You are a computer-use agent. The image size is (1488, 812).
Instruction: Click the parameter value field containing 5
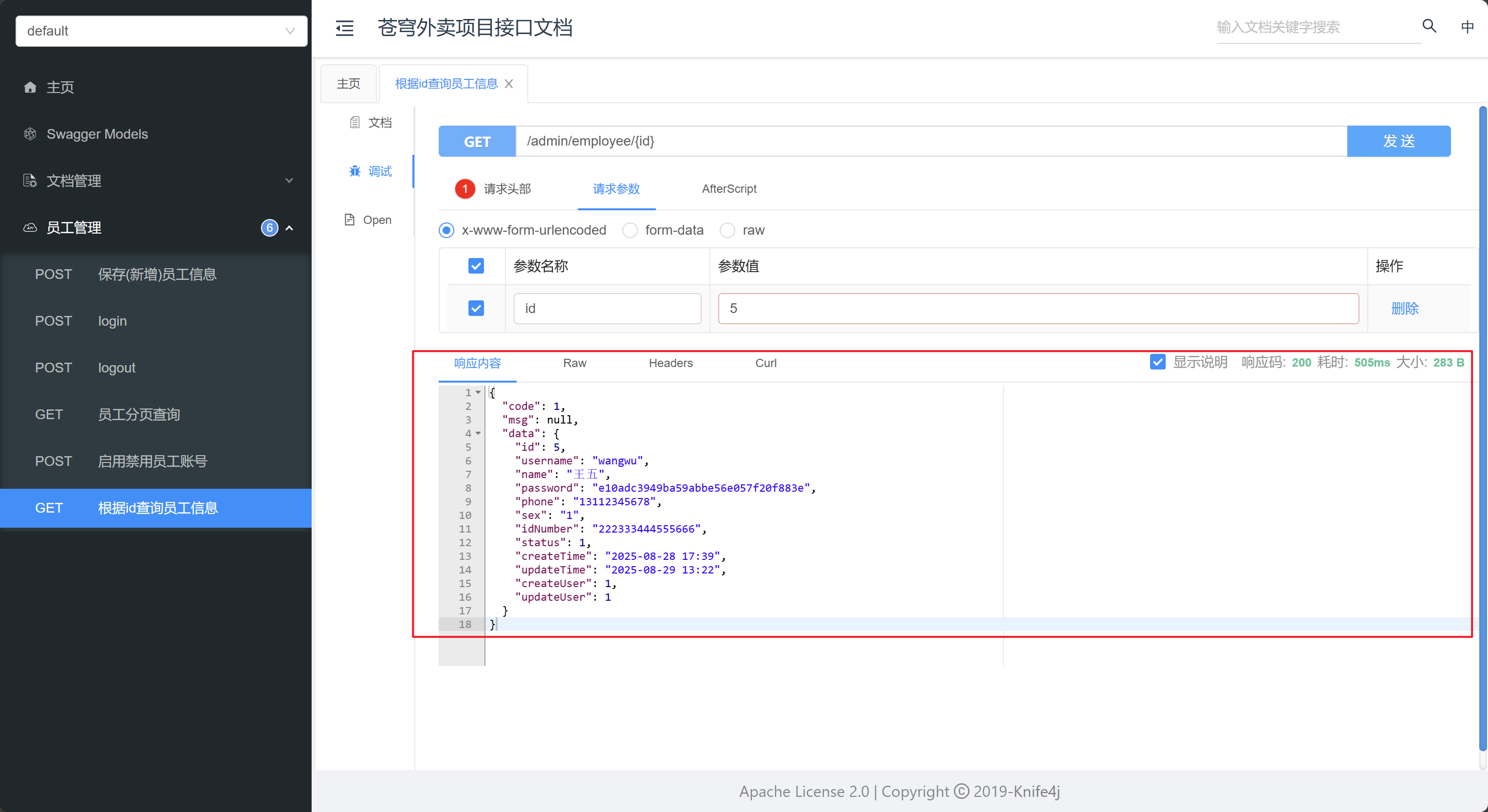[x=1038, y=309]
